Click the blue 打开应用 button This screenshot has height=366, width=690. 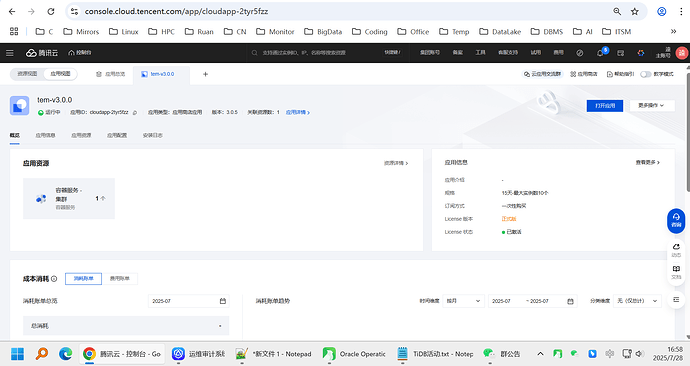tap(605, 106)
